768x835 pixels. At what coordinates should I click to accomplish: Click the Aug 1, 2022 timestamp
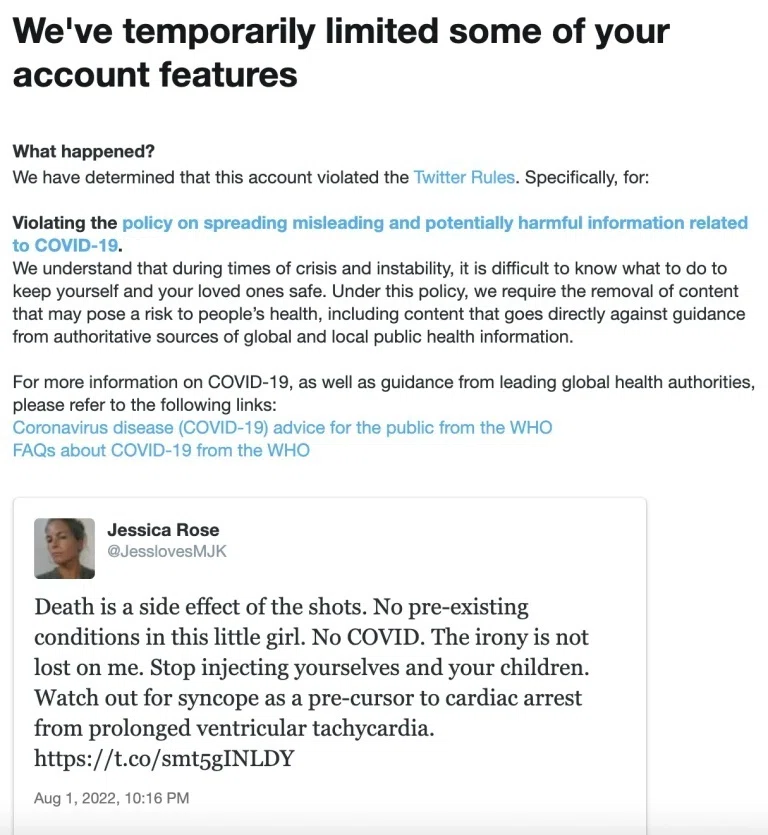(x=111, y=798)
